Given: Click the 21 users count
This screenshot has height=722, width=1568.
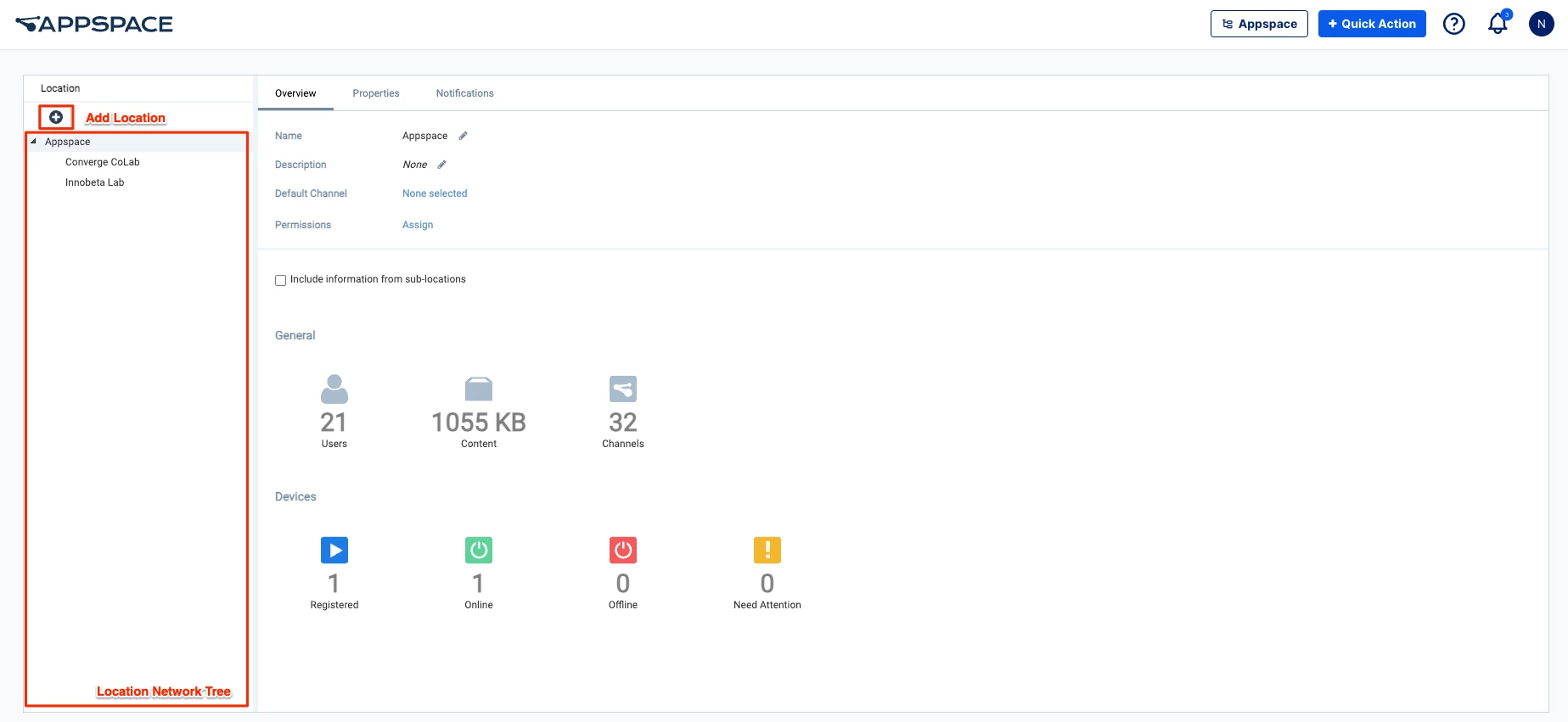Looking at the screenshot, I should coord(334,423).
